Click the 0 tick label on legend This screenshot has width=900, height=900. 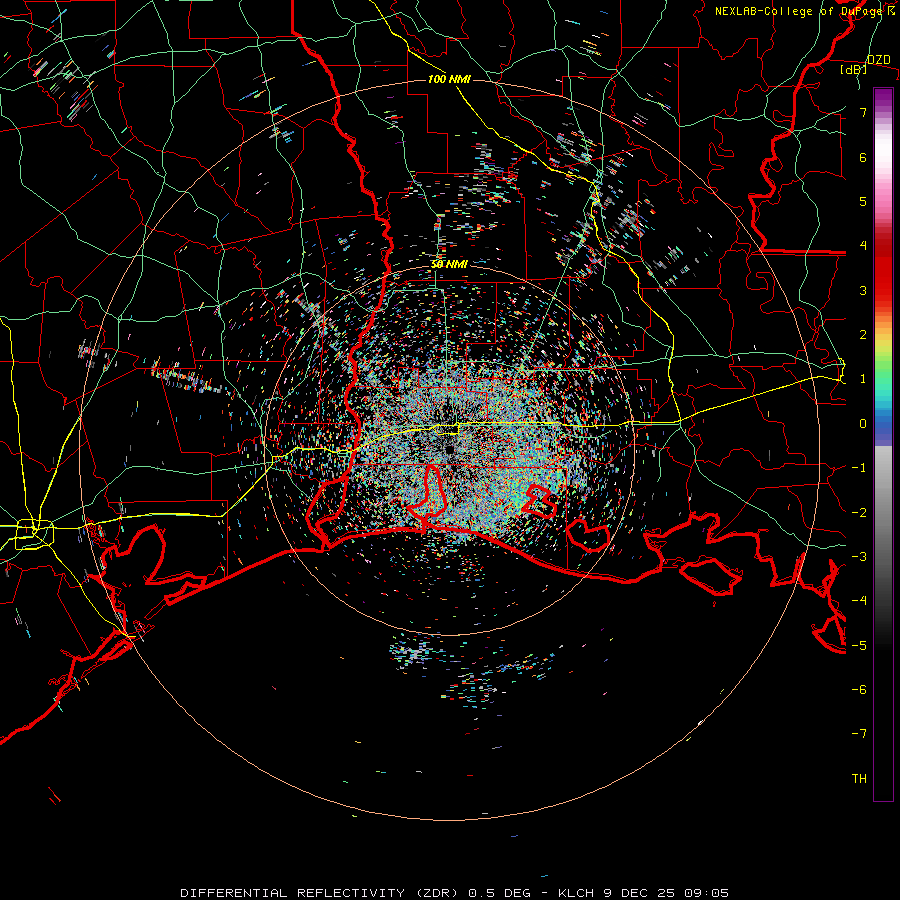(x=863, y=424)
